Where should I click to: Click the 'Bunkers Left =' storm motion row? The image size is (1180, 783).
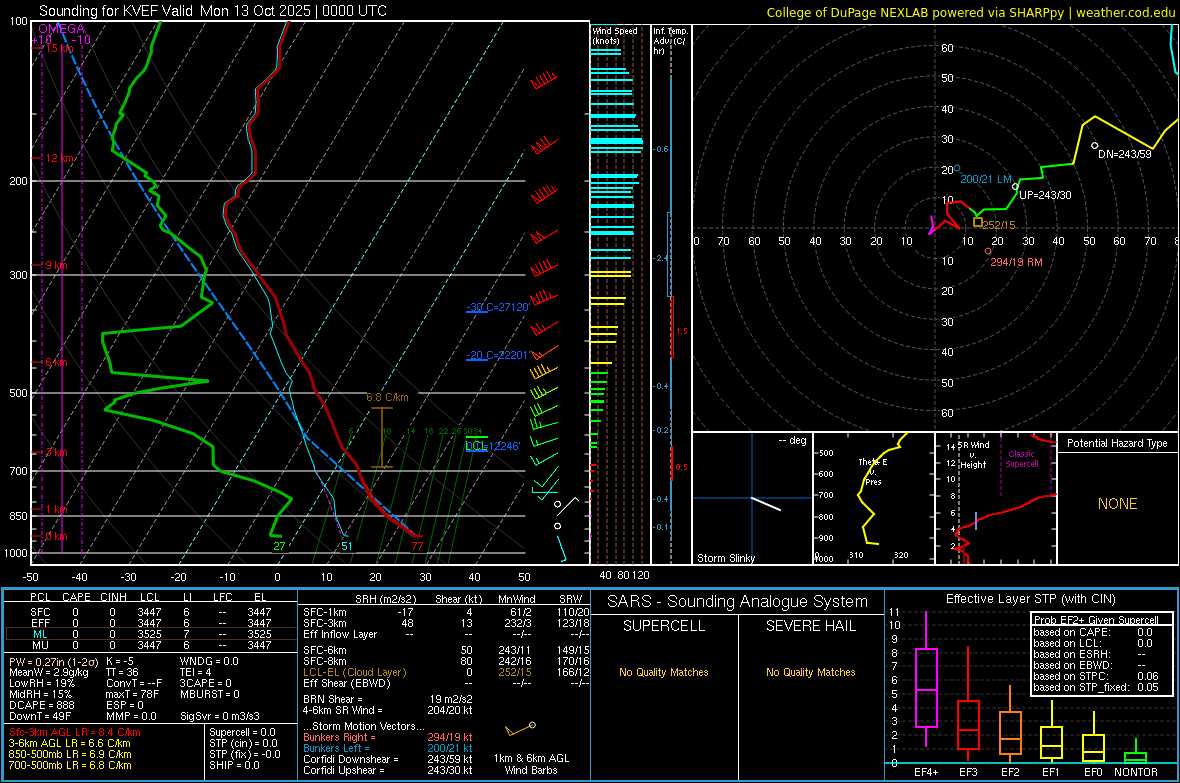tap(388, 748)
